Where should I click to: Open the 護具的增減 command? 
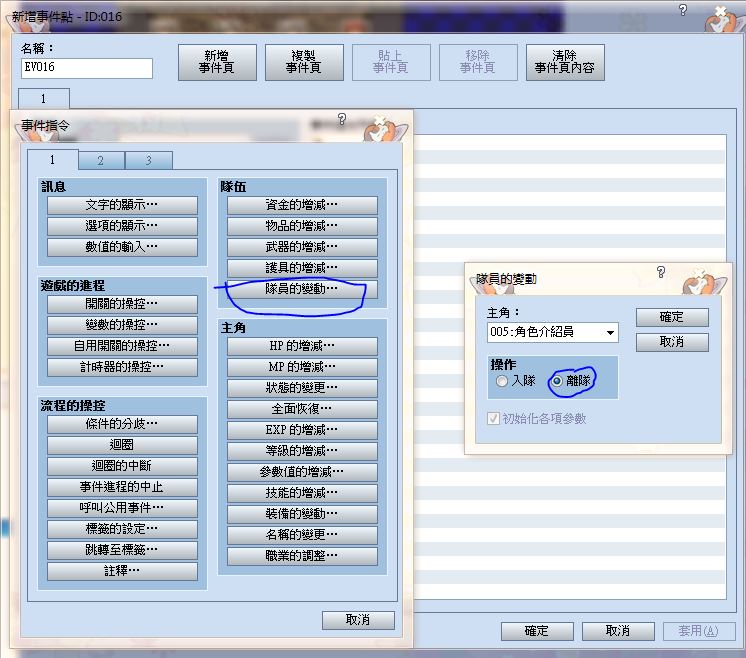point(302,268)
